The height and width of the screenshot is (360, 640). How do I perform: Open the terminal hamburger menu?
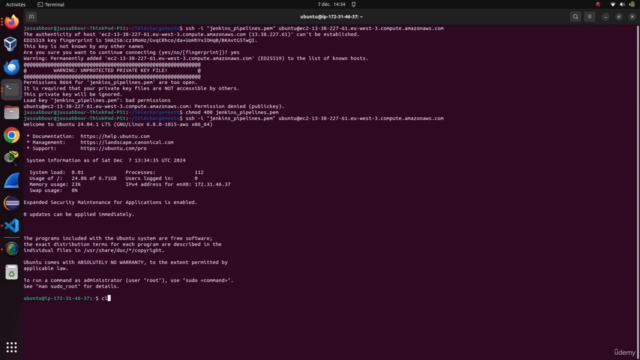coord(590,17)
